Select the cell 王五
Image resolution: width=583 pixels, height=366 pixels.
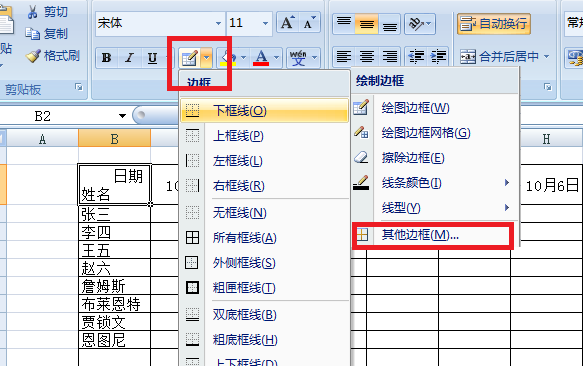[x=115, y=250]
